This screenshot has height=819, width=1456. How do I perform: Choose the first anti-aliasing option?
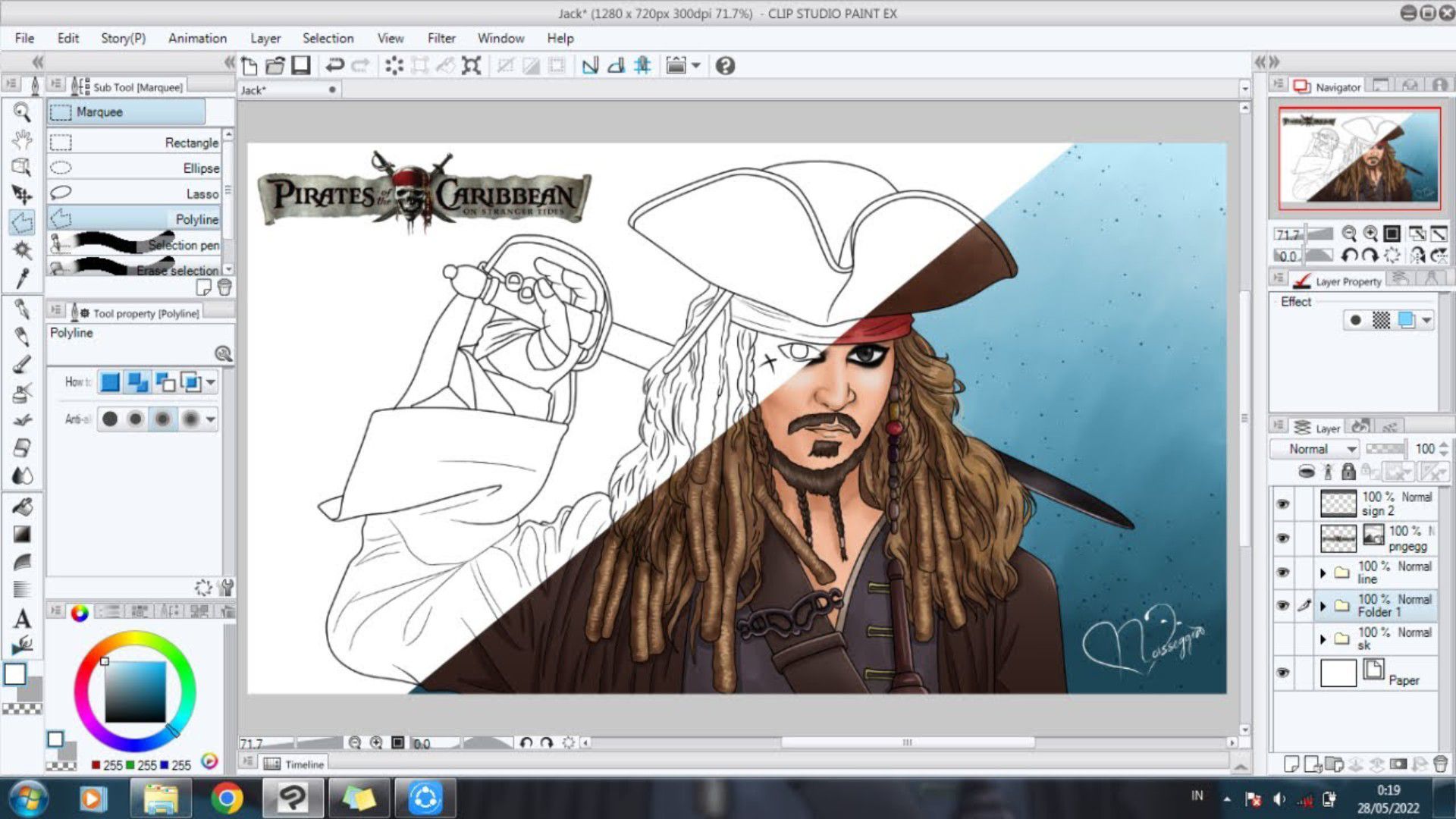click(110, 419)
